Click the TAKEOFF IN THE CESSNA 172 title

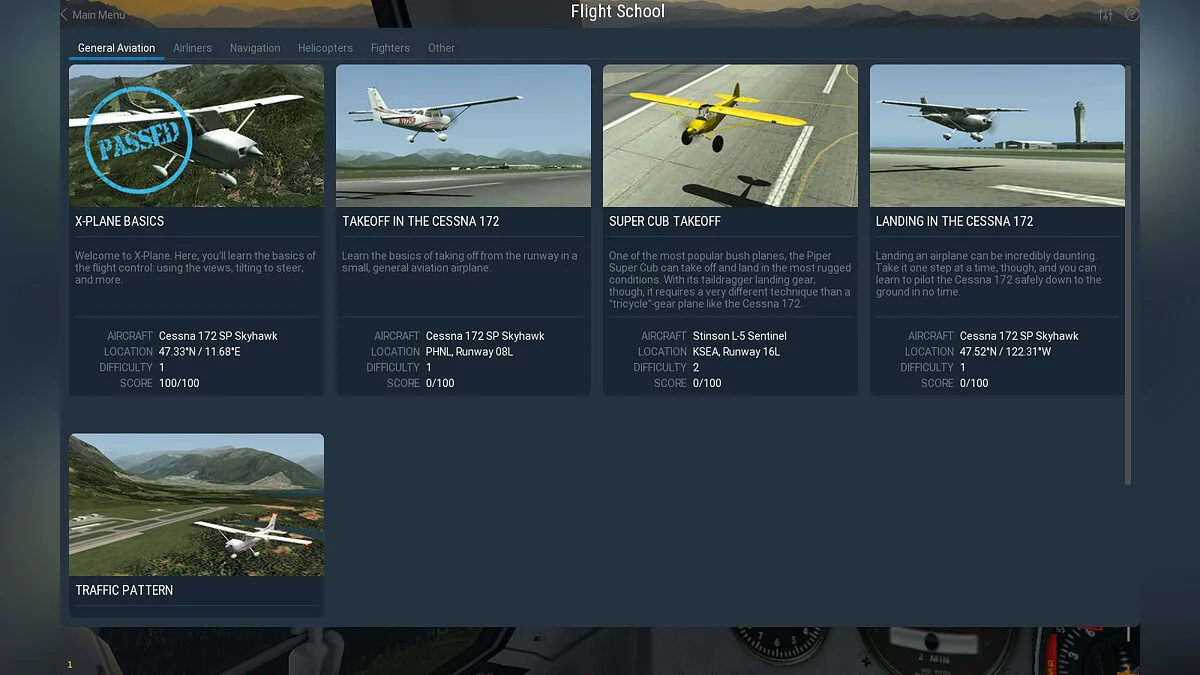coord(420,221)
